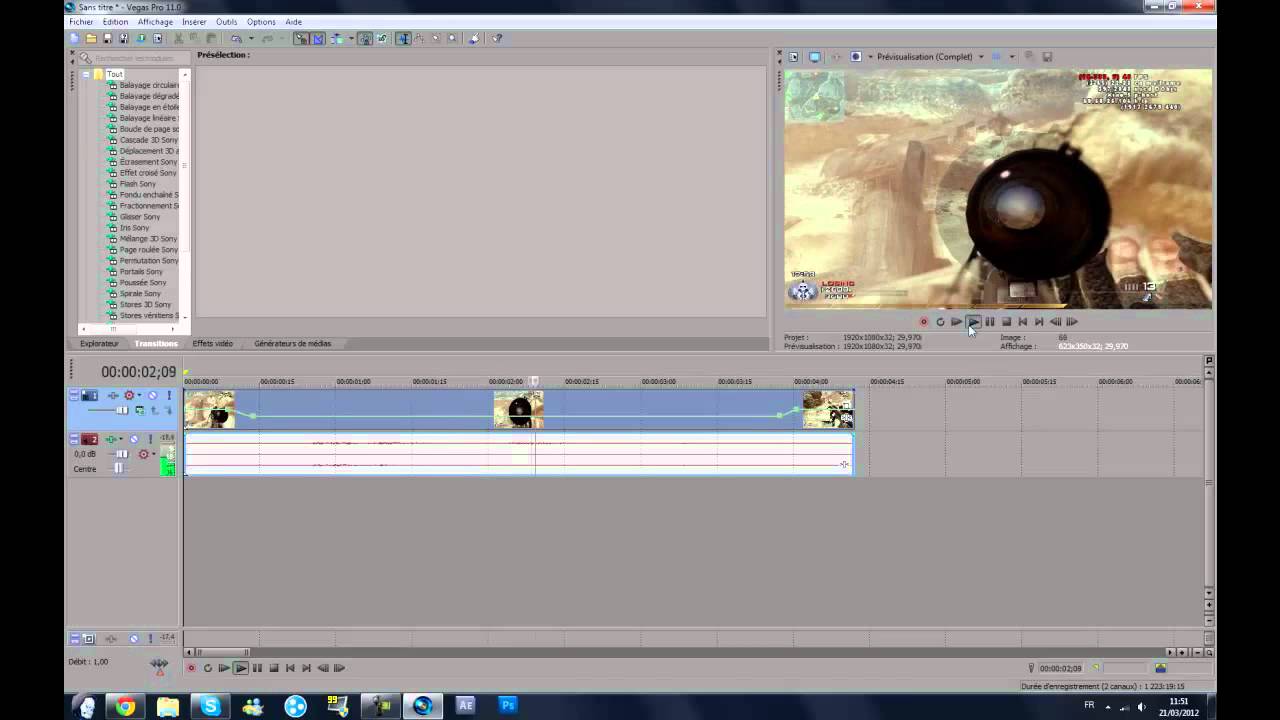Image resolution: width=1280 pixels, height=720 pixels.
Task: Stop playback in the preview window
Action: 1006,322
